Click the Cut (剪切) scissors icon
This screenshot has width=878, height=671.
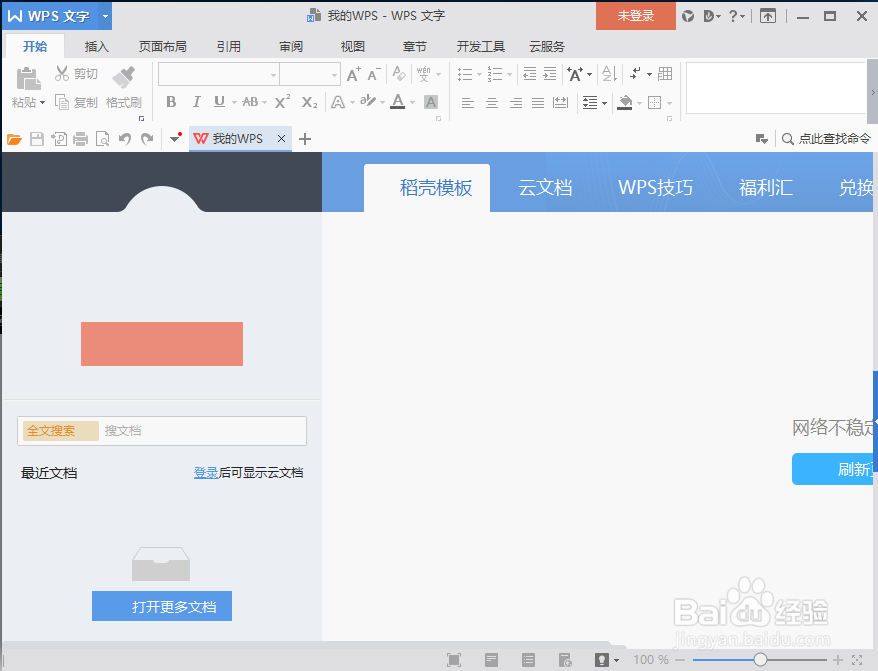click(x=62, y=73)
